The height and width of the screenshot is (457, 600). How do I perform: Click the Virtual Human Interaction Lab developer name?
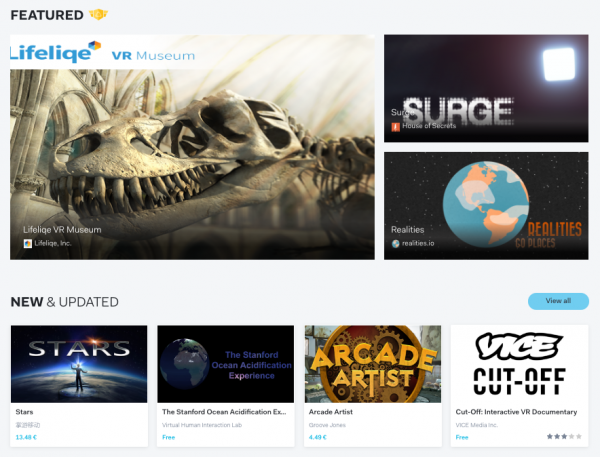tap(206, 424)
